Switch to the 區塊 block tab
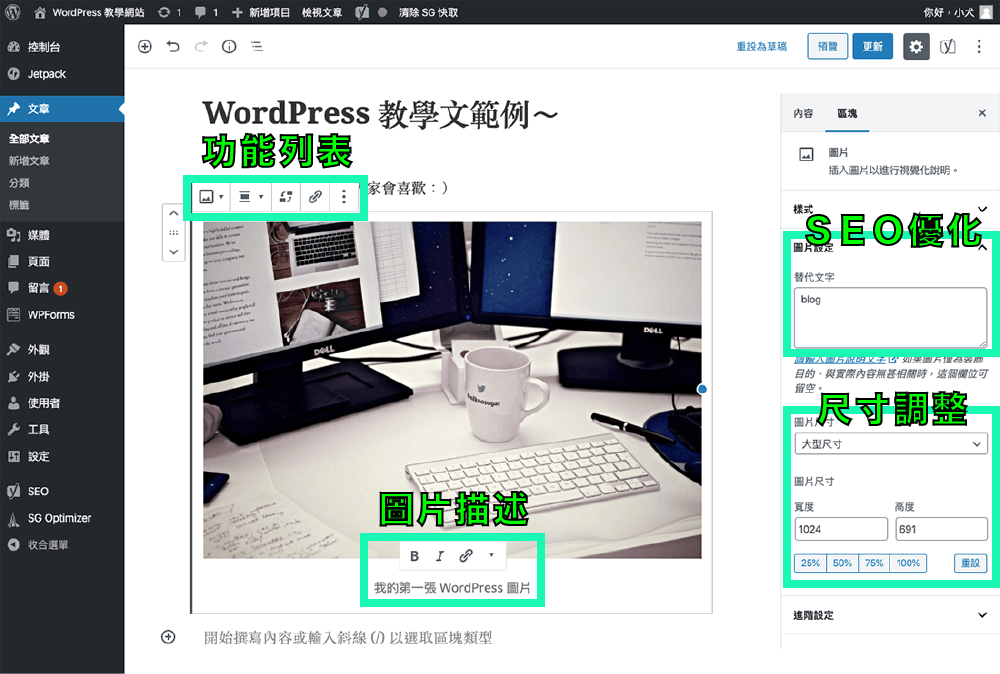Screen dimensions: 1000x674 (x=847, y=113)
